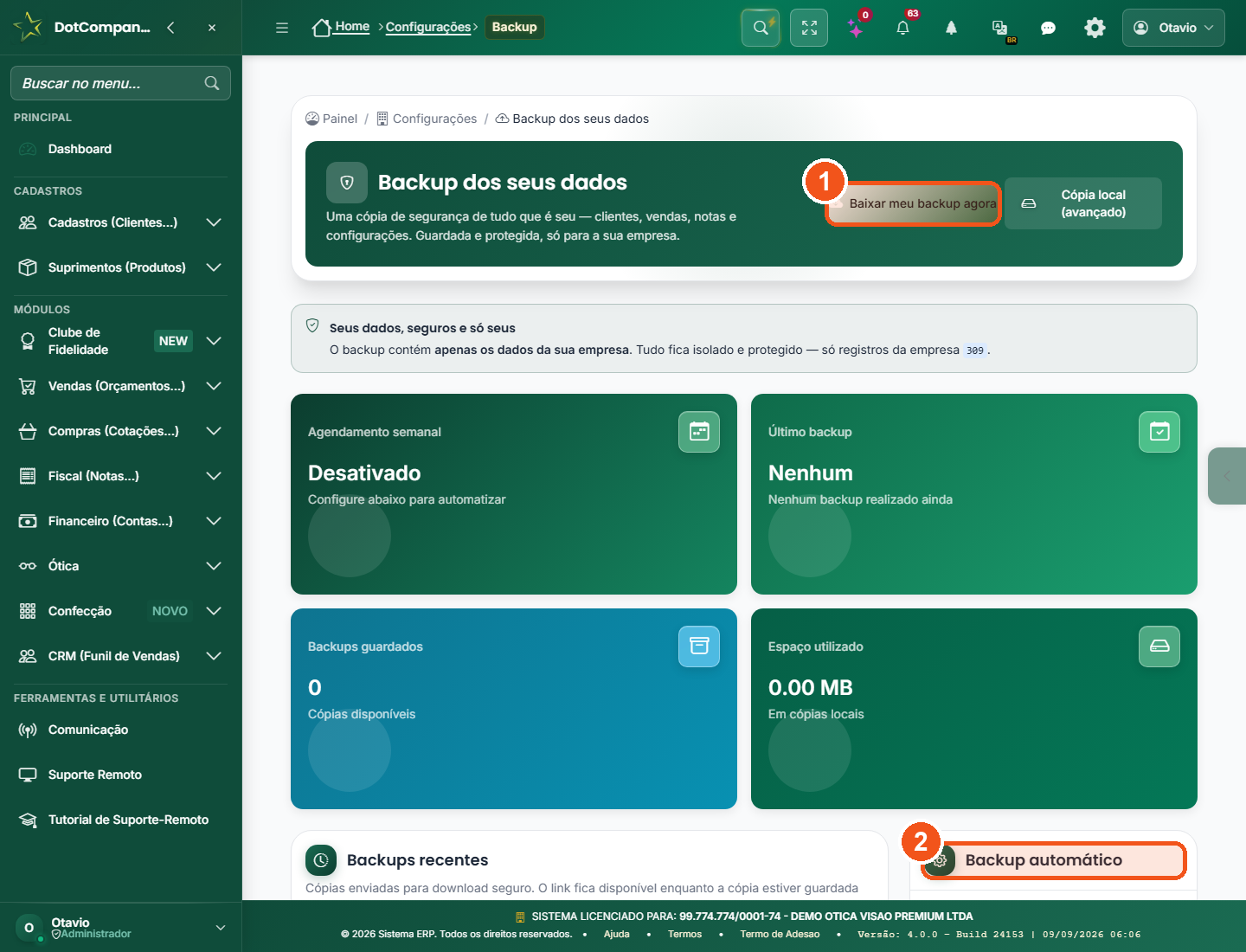1246x952 pixels.
Task: Click the Agendamento semanal calendar icon
Action: 699,432
